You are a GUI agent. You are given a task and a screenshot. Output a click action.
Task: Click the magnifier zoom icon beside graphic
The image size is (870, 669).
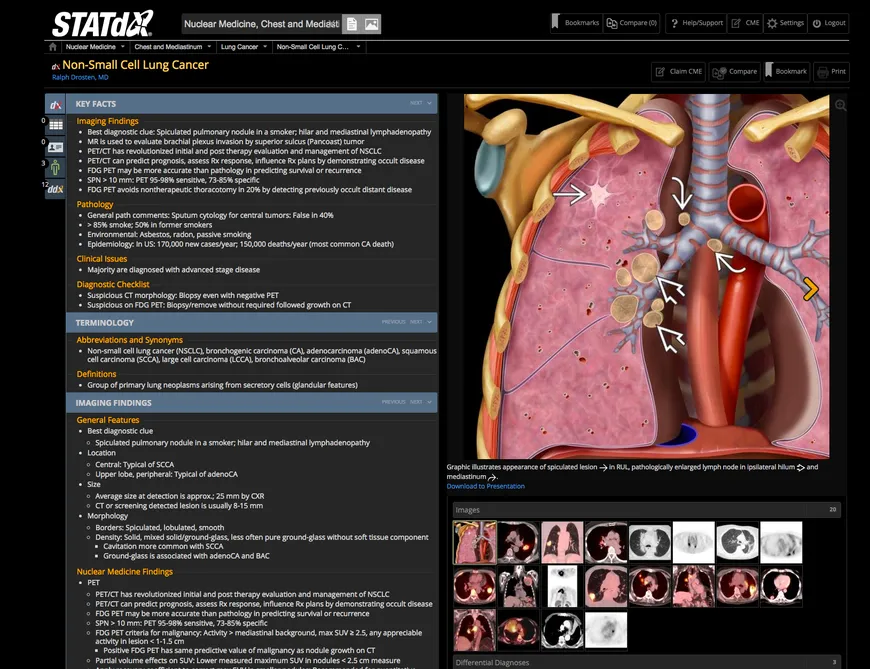841,105
